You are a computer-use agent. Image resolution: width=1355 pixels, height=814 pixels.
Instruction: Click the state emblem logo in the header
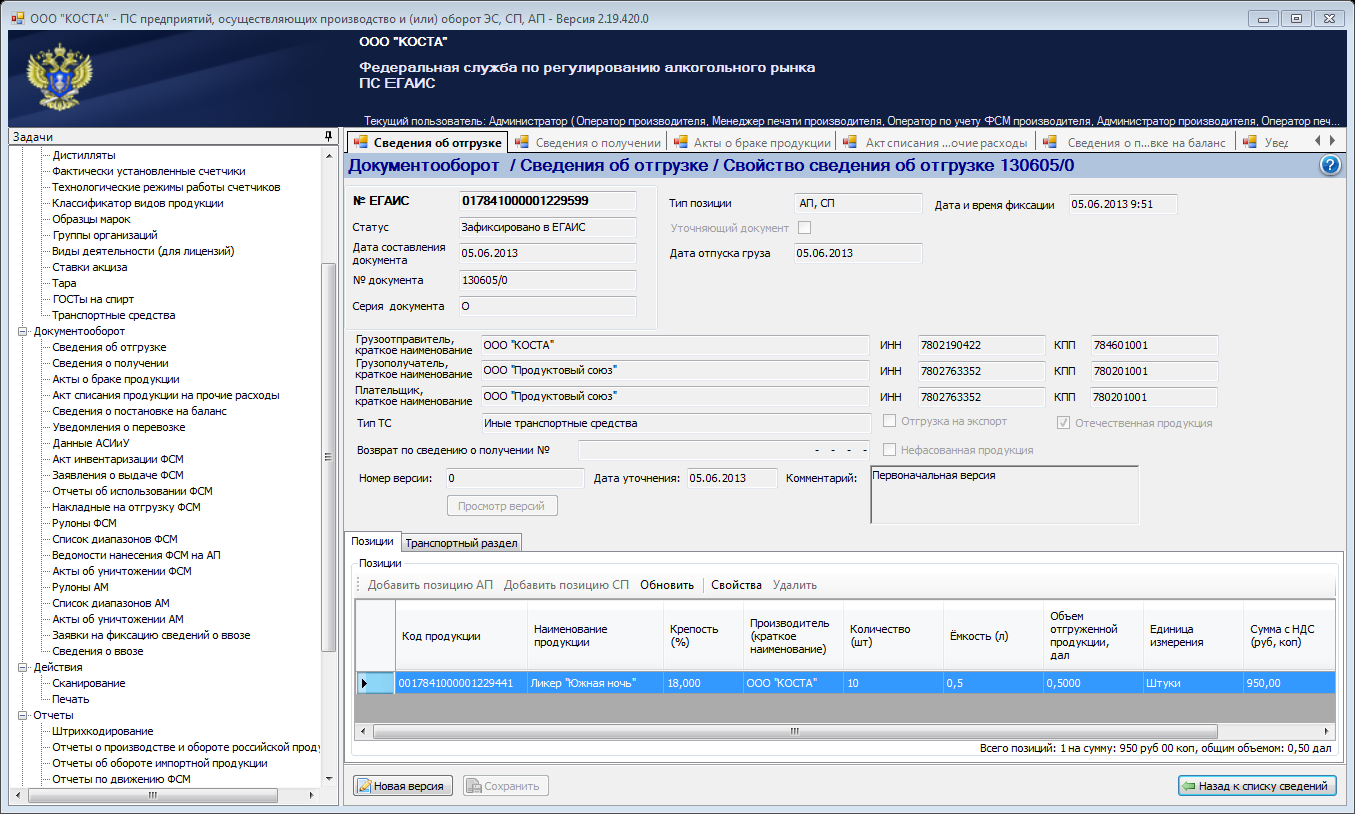coord(61,78)
